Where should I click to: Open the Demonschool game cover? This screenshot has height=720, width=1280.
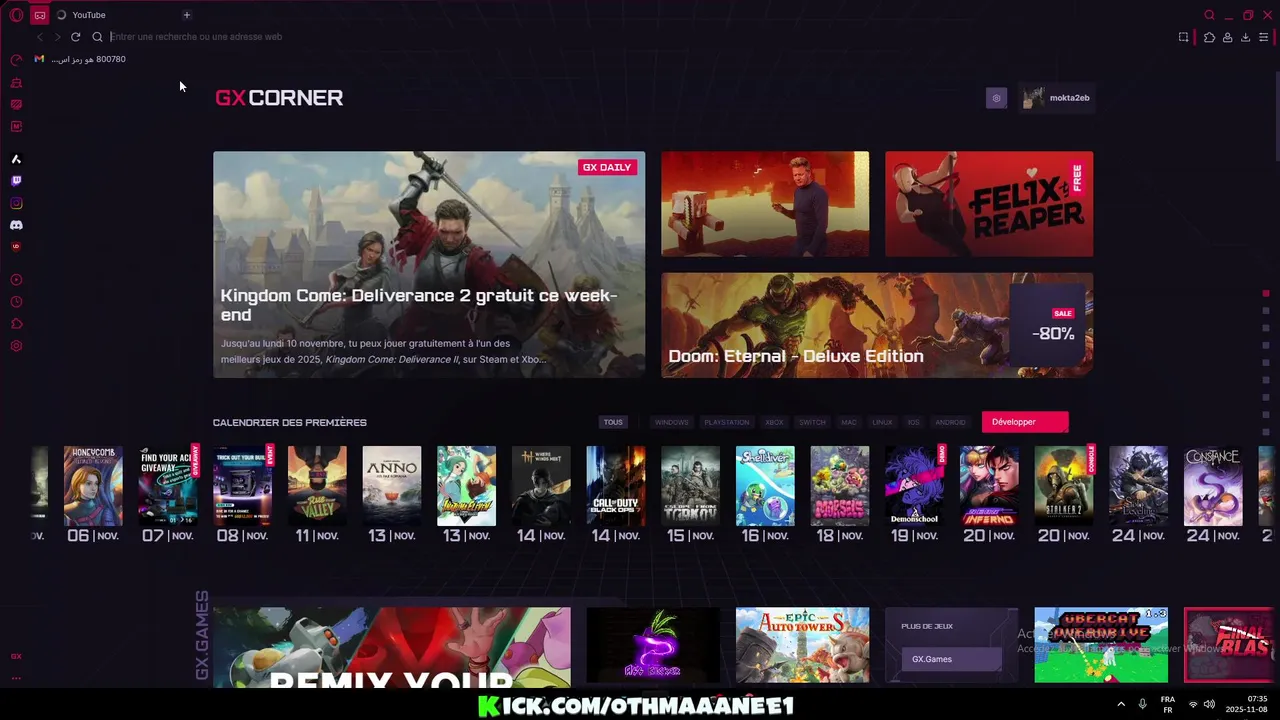coord(914,486)
